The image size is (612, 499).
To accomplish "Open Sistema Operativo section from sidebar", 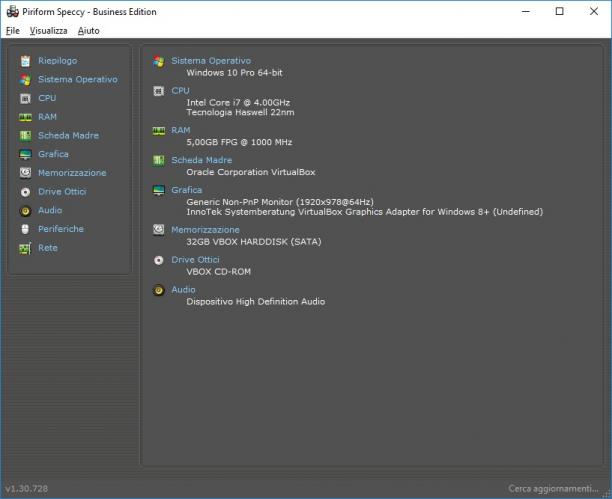I will point(78,80).
